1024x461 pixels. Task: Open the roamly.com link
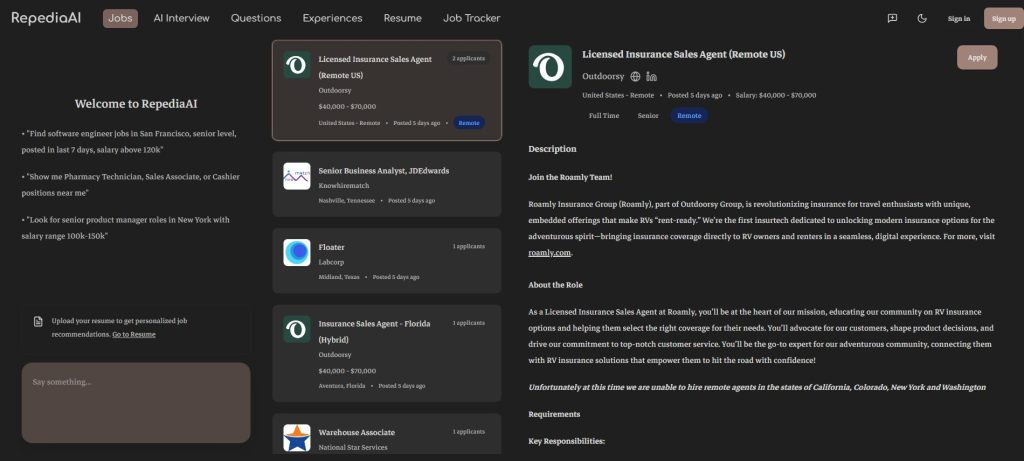(x=550, y=253)
